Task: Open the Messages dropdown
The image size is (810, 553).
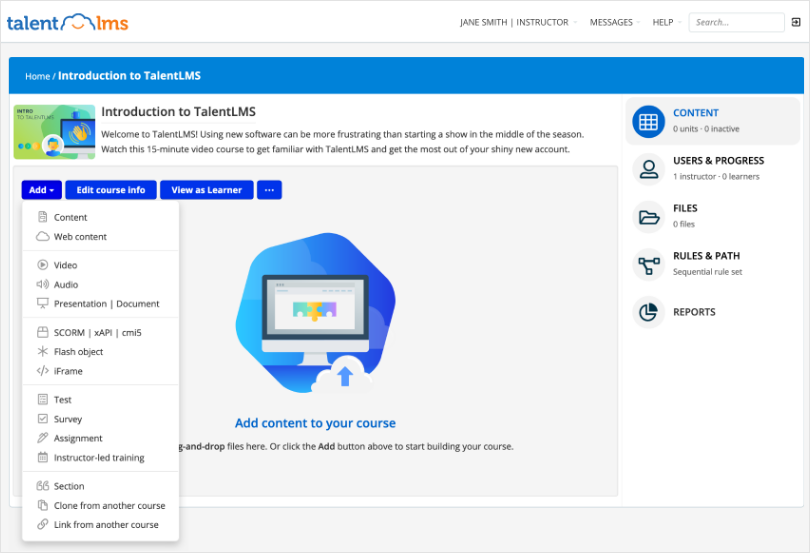Action: [615, 22]
